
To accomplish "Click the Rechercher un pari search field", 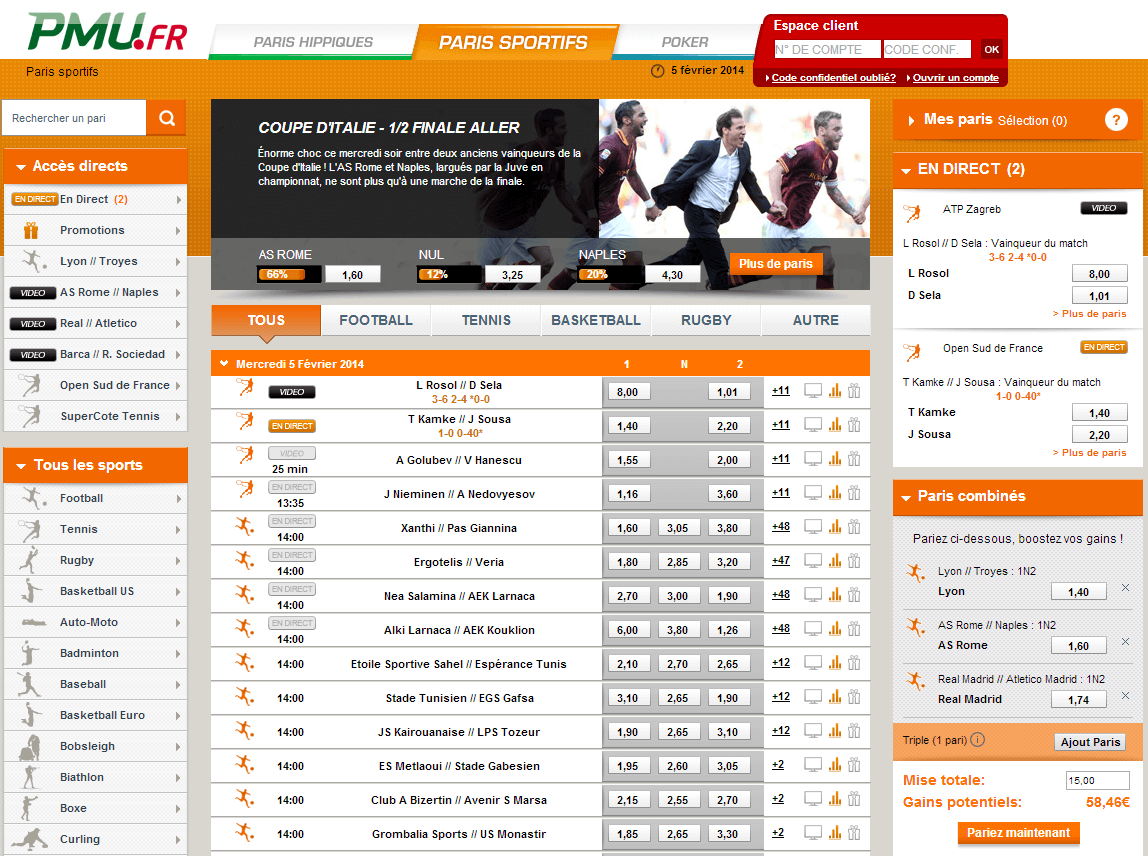I will 74,118.
